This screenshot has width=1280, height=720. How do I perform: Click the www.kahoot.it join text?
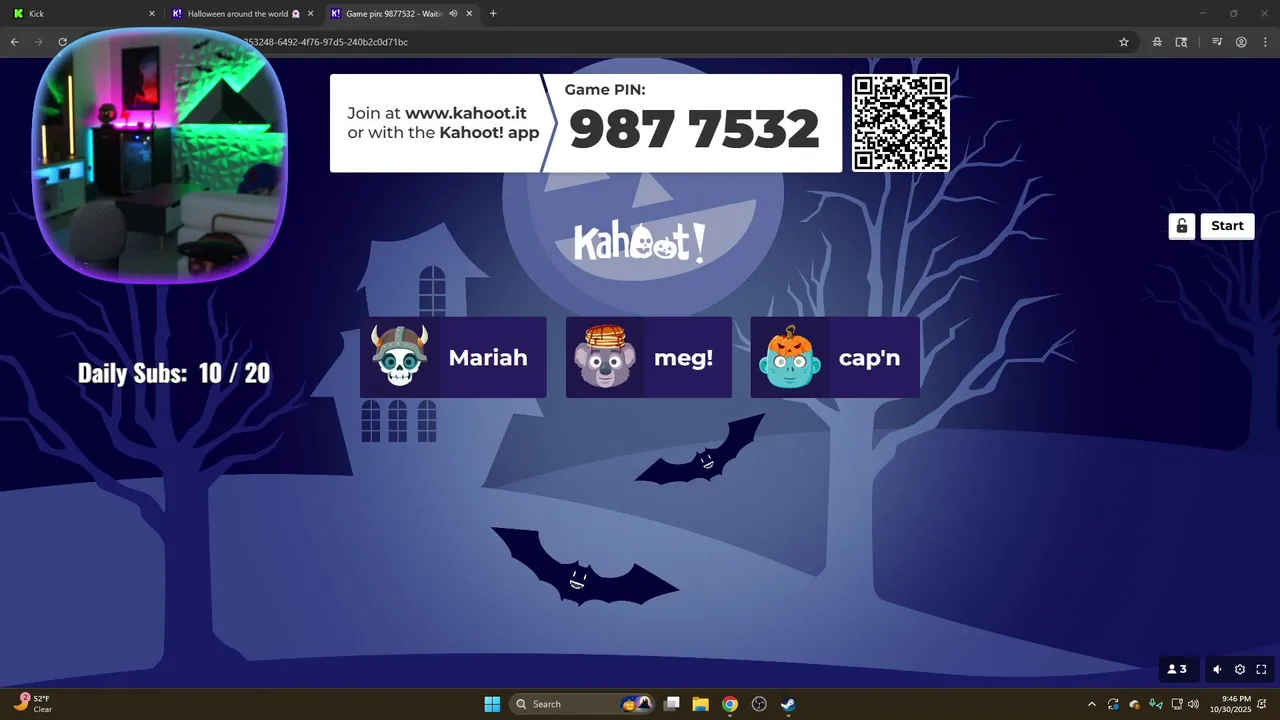point(465,113)
